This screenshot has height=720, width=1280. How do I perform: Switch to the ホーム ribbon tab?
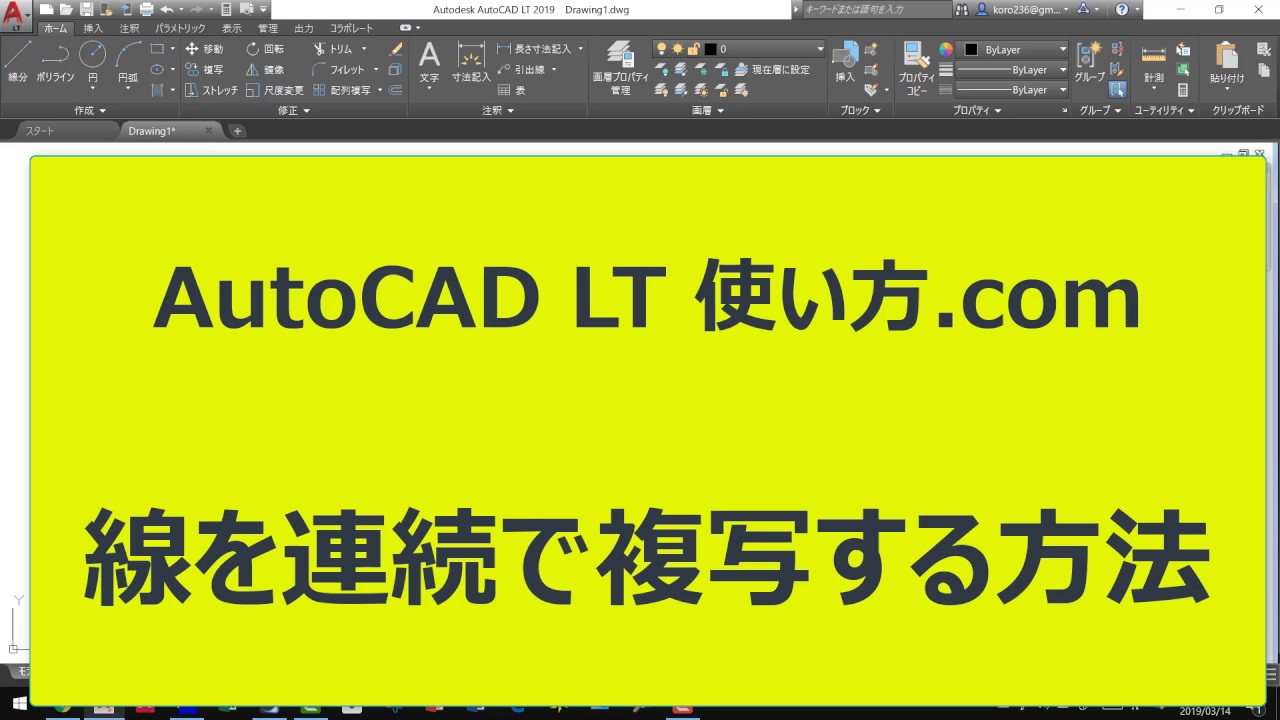pos(56,28)
